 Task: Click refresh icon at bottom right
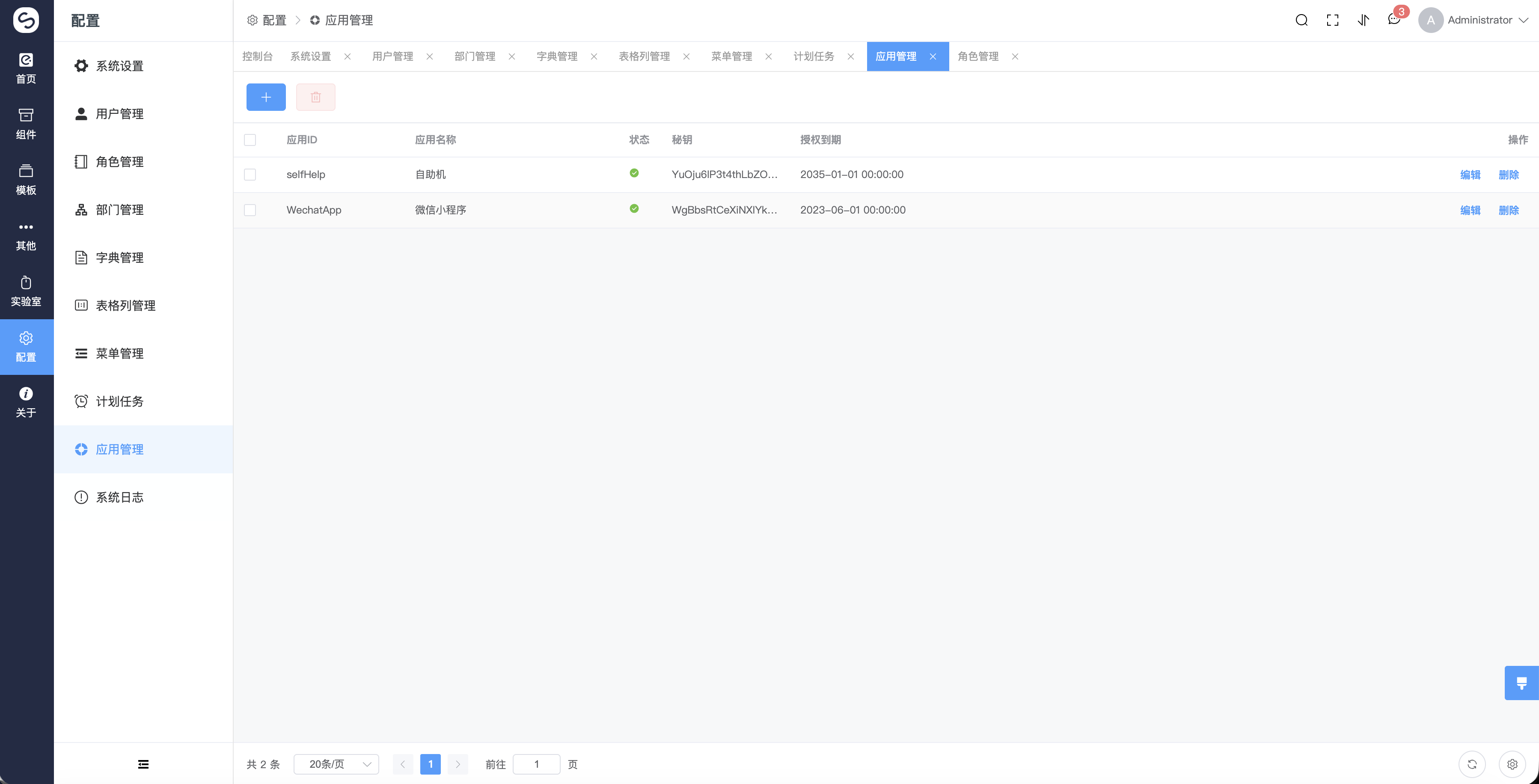[x=1471, y=764]
